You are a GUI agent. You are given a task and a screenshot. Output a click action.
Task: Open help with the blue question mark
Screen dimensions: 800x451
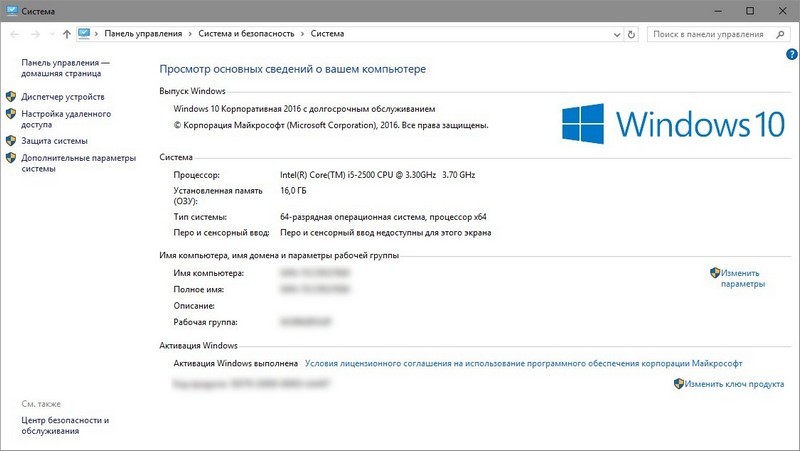[792, 54]
